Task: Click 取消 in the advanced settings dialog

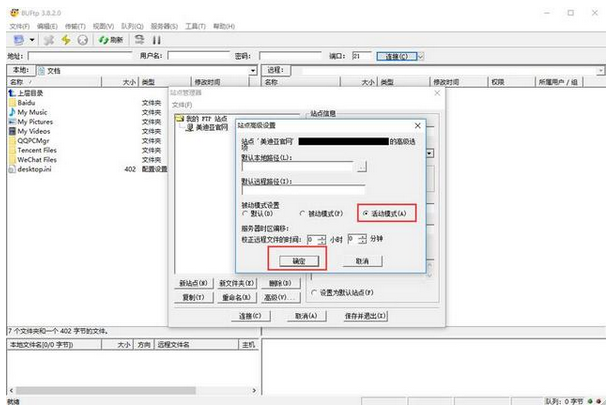Action: [362, 261]
